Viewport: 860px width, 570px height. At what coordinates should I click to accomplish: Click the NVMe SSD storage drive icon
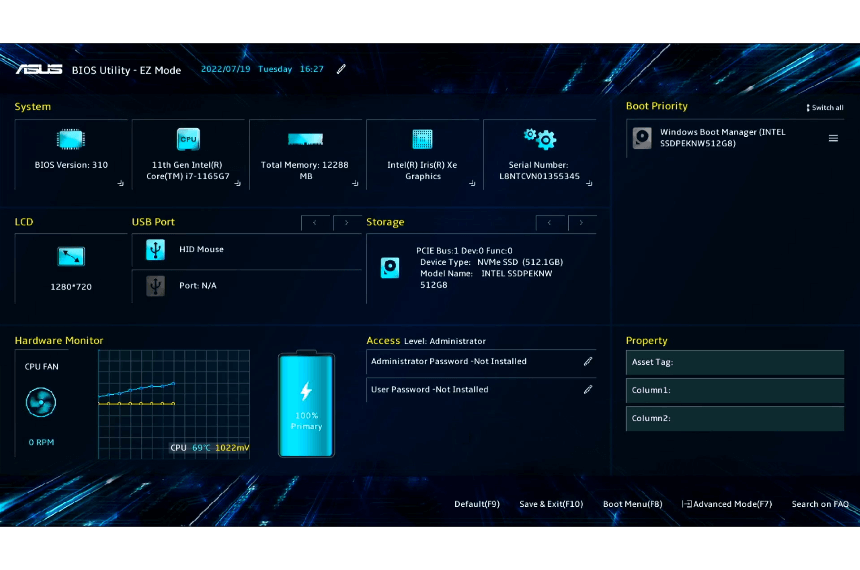tap(390, 268)
